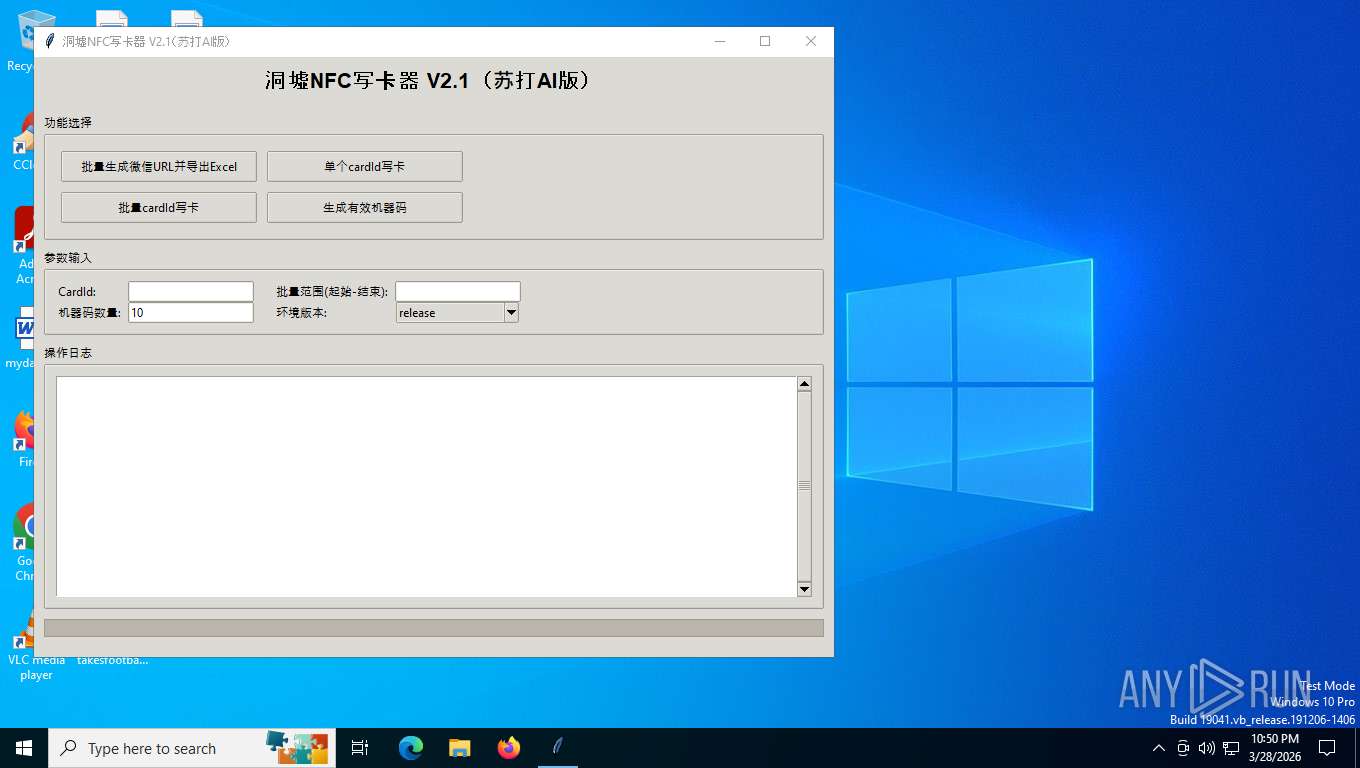Open the notification center icon
Screen dimensions: 1360x768
(1327, 748)
